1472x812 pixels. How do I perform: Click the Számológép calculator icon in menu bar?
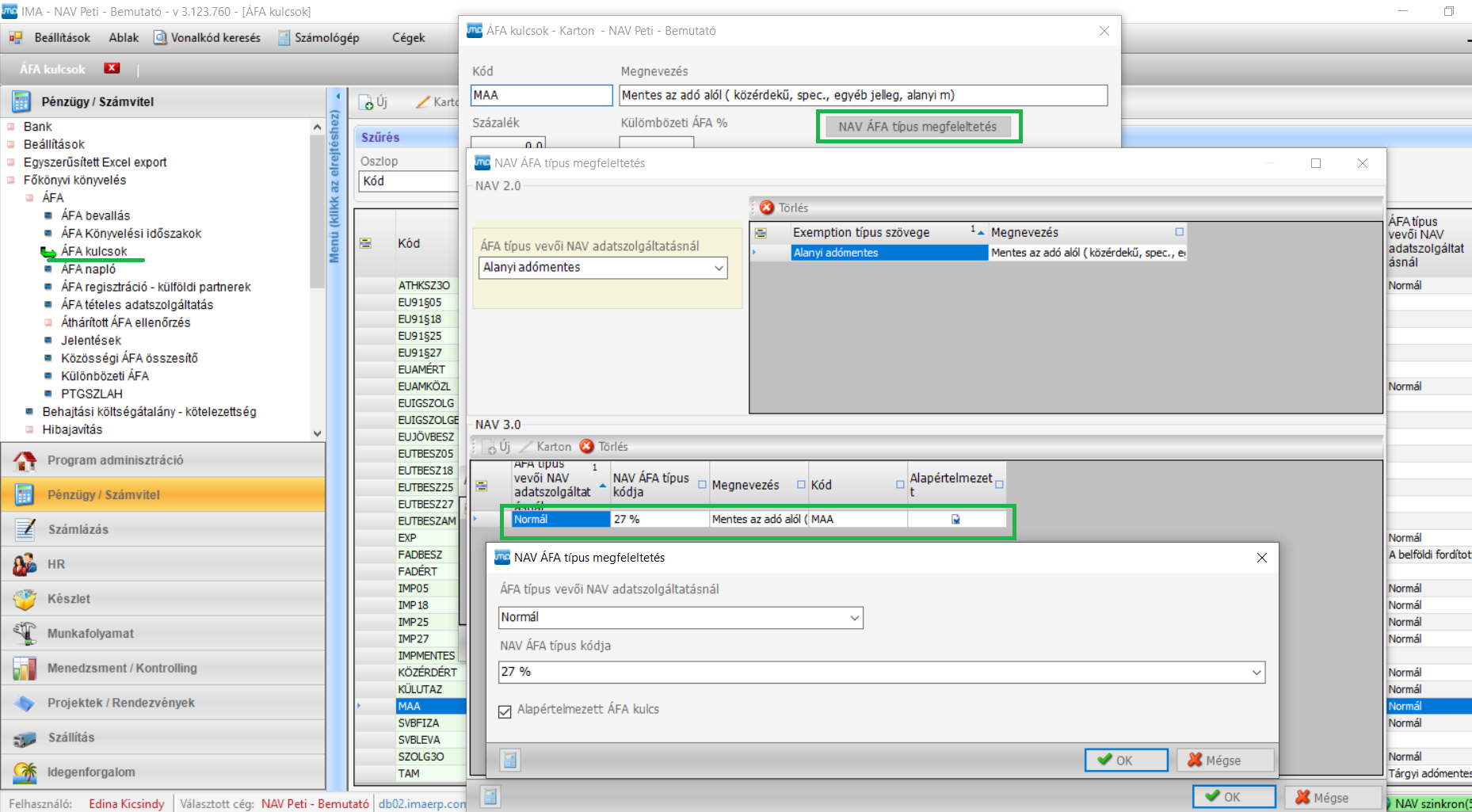click(284, 38)
